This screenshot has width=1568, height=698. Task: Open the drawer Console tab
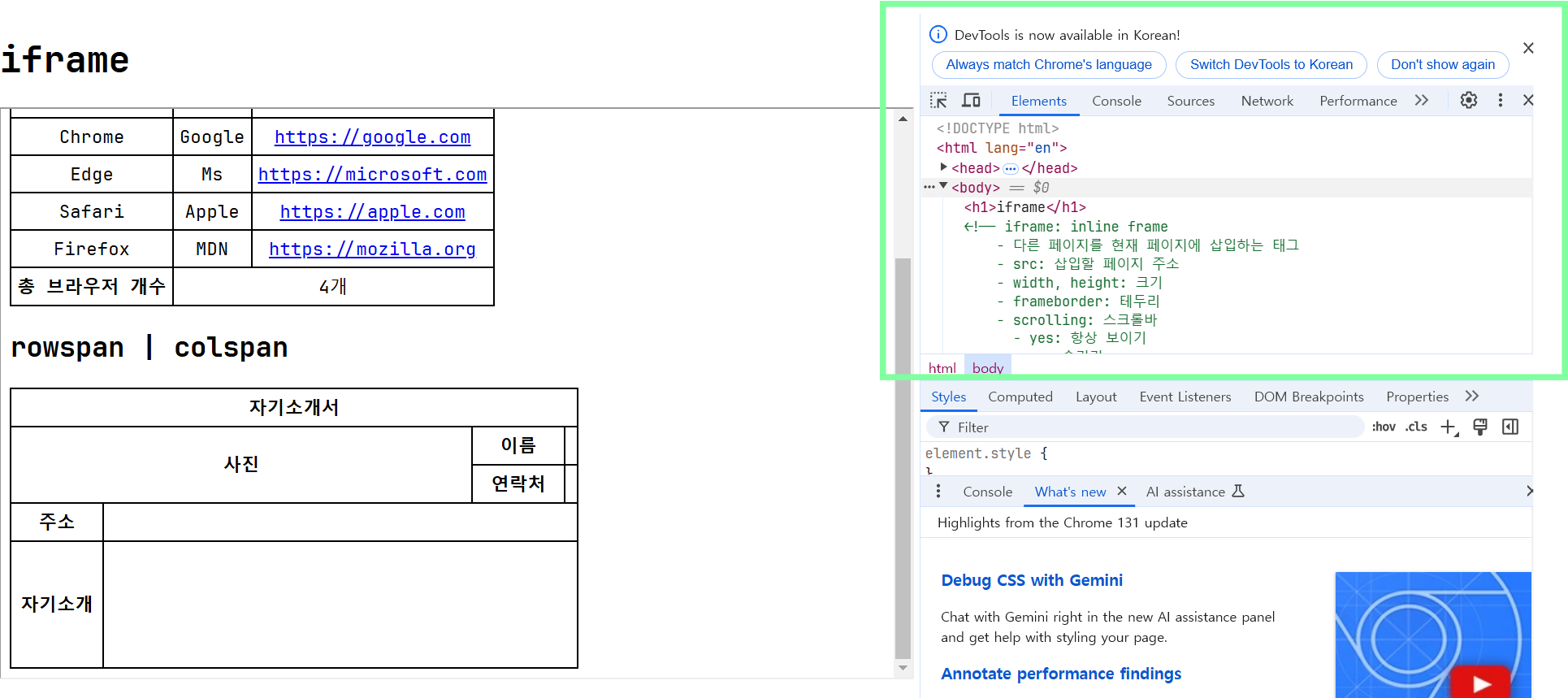click(x=988, y=492)
